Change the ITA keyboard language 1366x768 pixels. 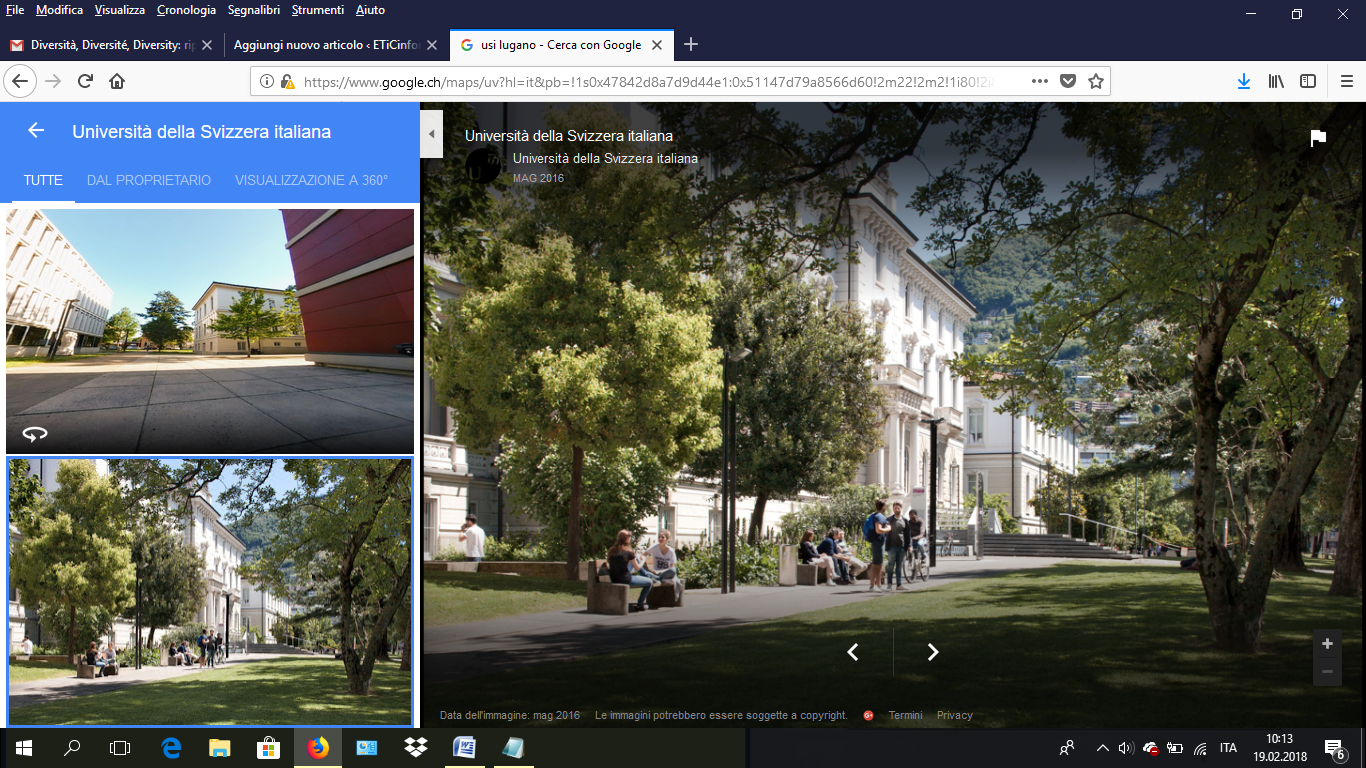(x=1228, y=748)
